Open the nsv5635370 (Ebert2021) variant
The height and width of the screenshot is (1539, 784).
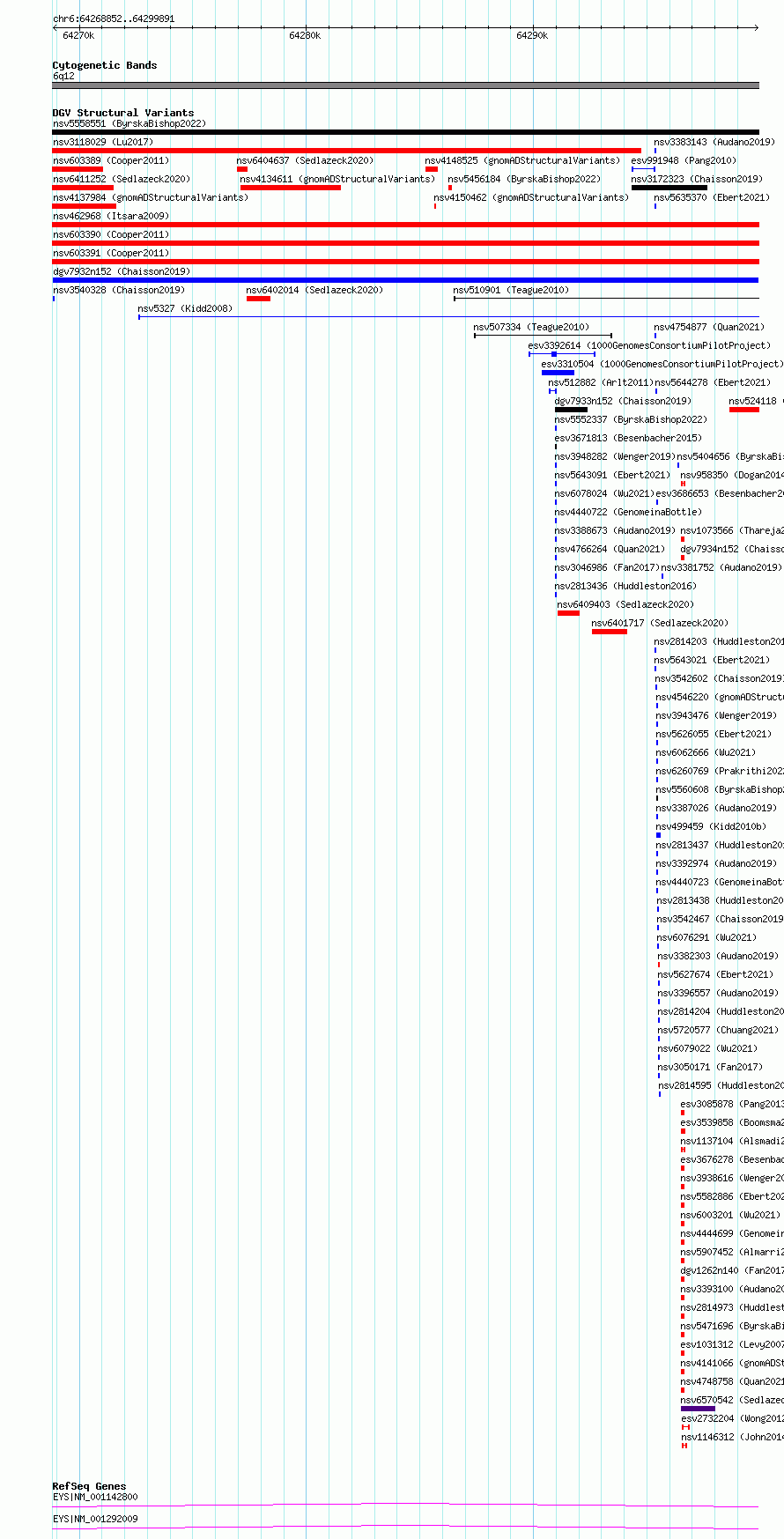point(712,198)
